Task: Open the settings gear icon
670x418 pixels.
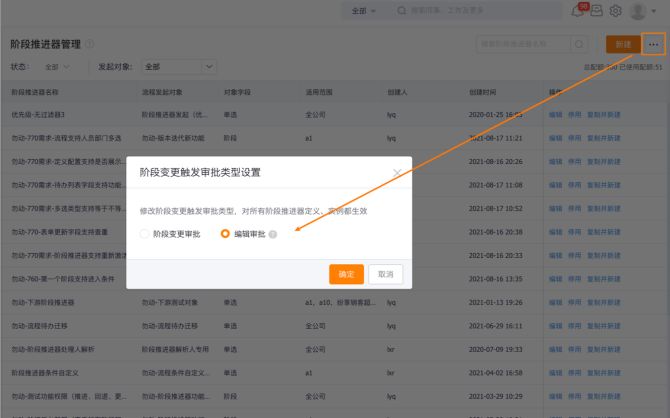Action: tap(616, 11)
